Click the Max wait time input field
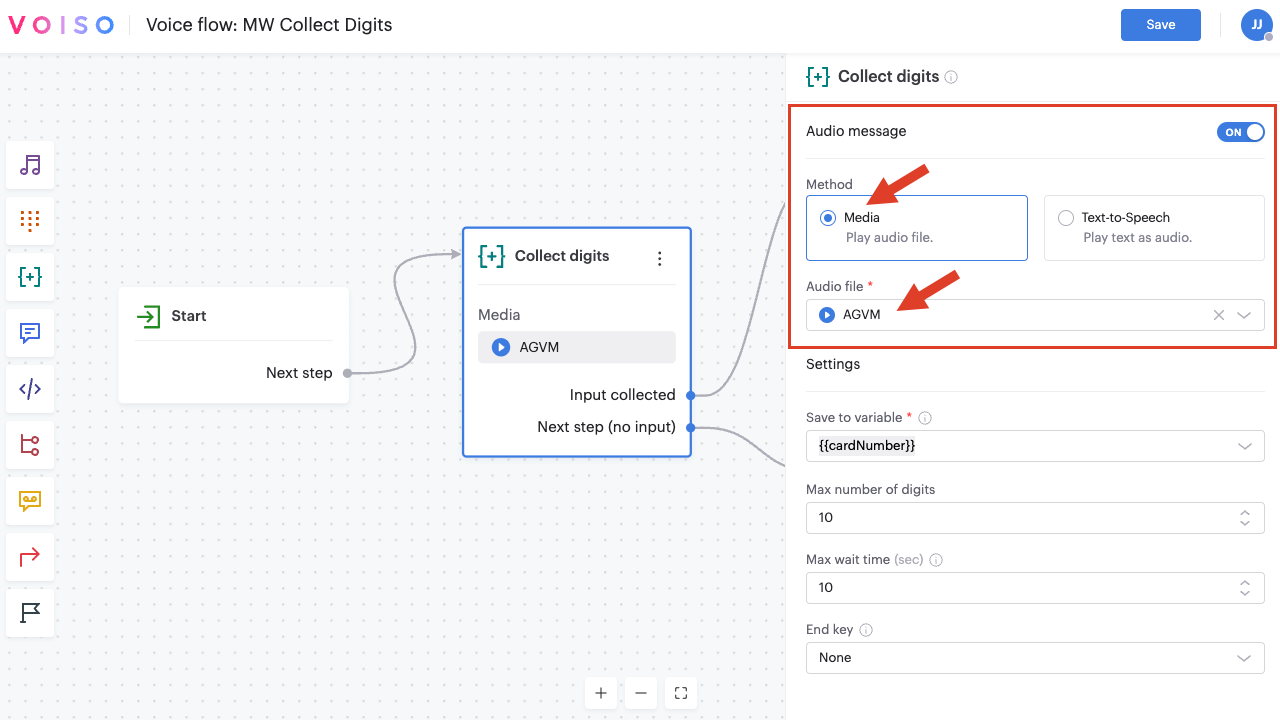The height and width of the screenshot is (720, 1280). (x=1035, y=588)
